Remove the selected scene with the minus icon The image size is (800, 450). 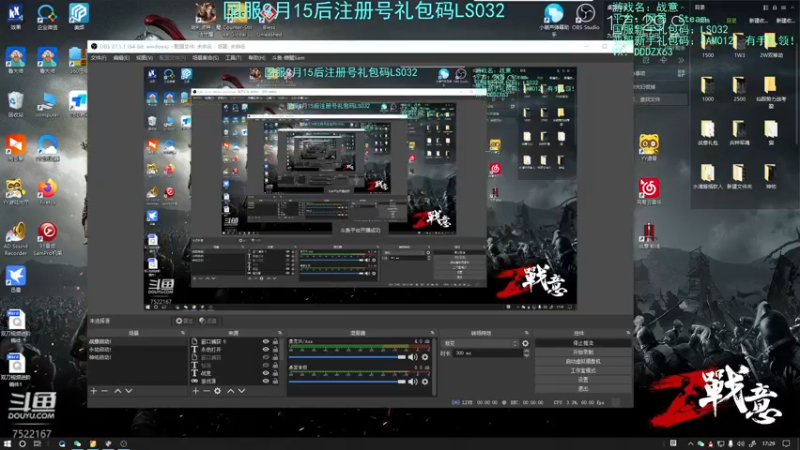coord(105,391)
